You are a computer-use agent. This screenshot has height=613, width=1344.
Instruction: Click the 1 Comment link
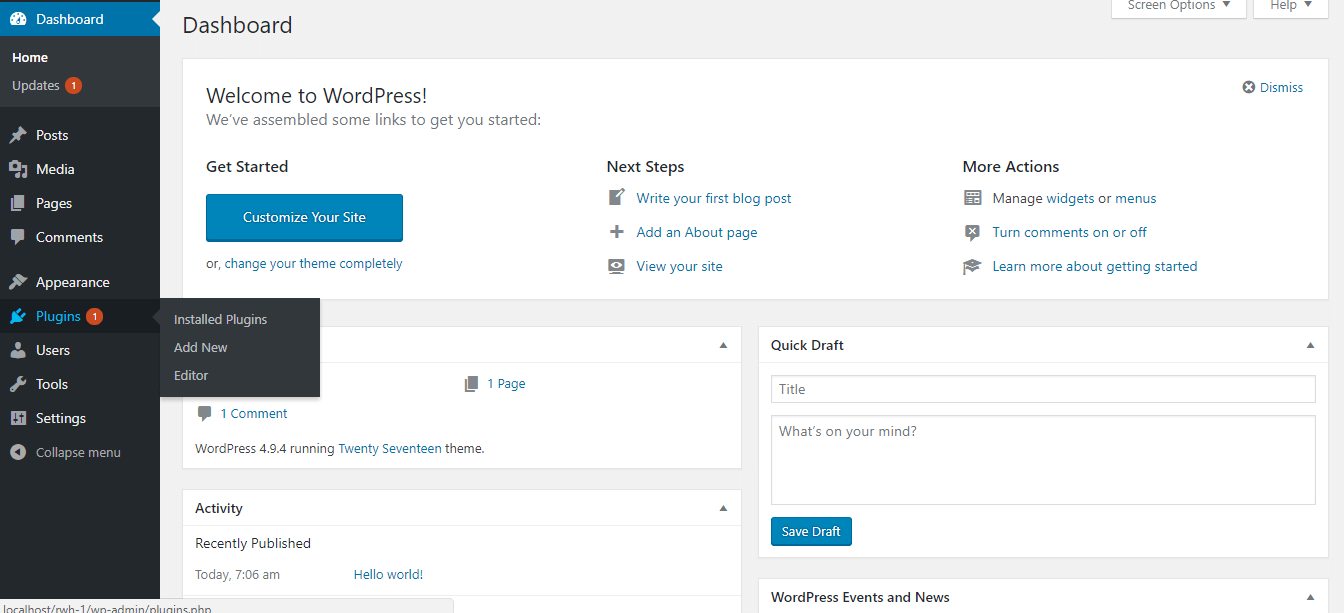tap(254, 413)
